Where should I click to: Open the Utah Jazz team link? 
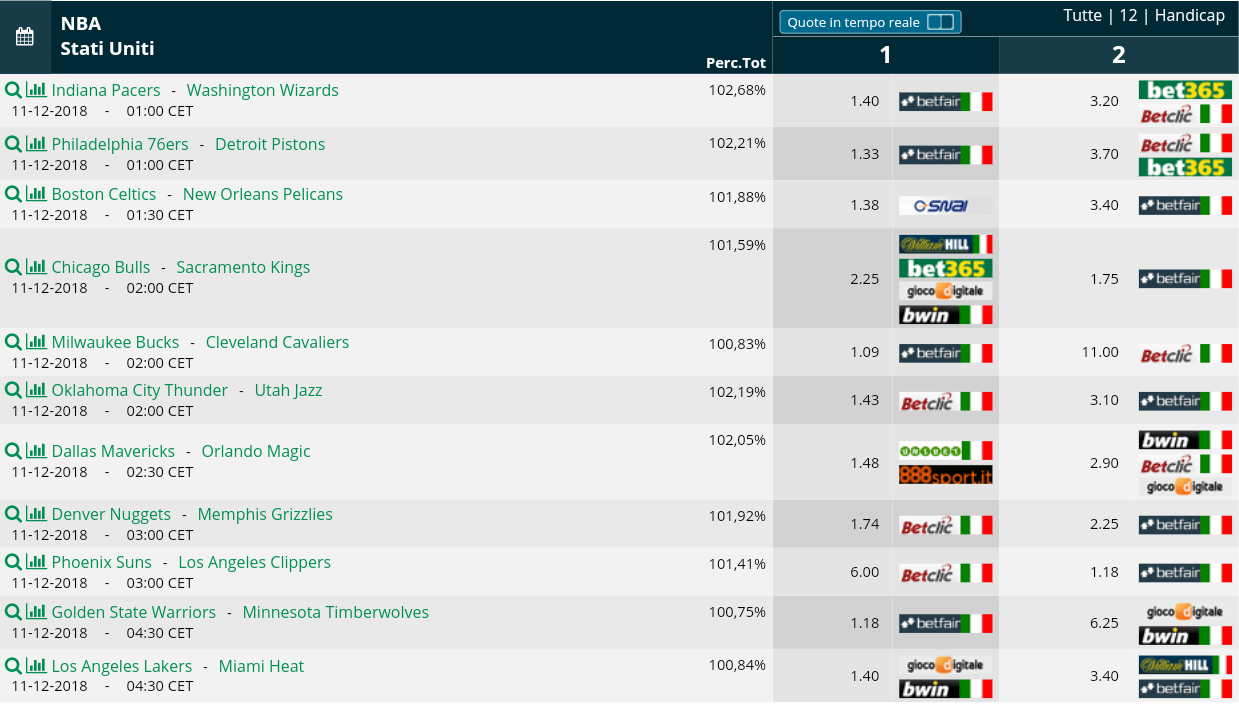point(288,390)
